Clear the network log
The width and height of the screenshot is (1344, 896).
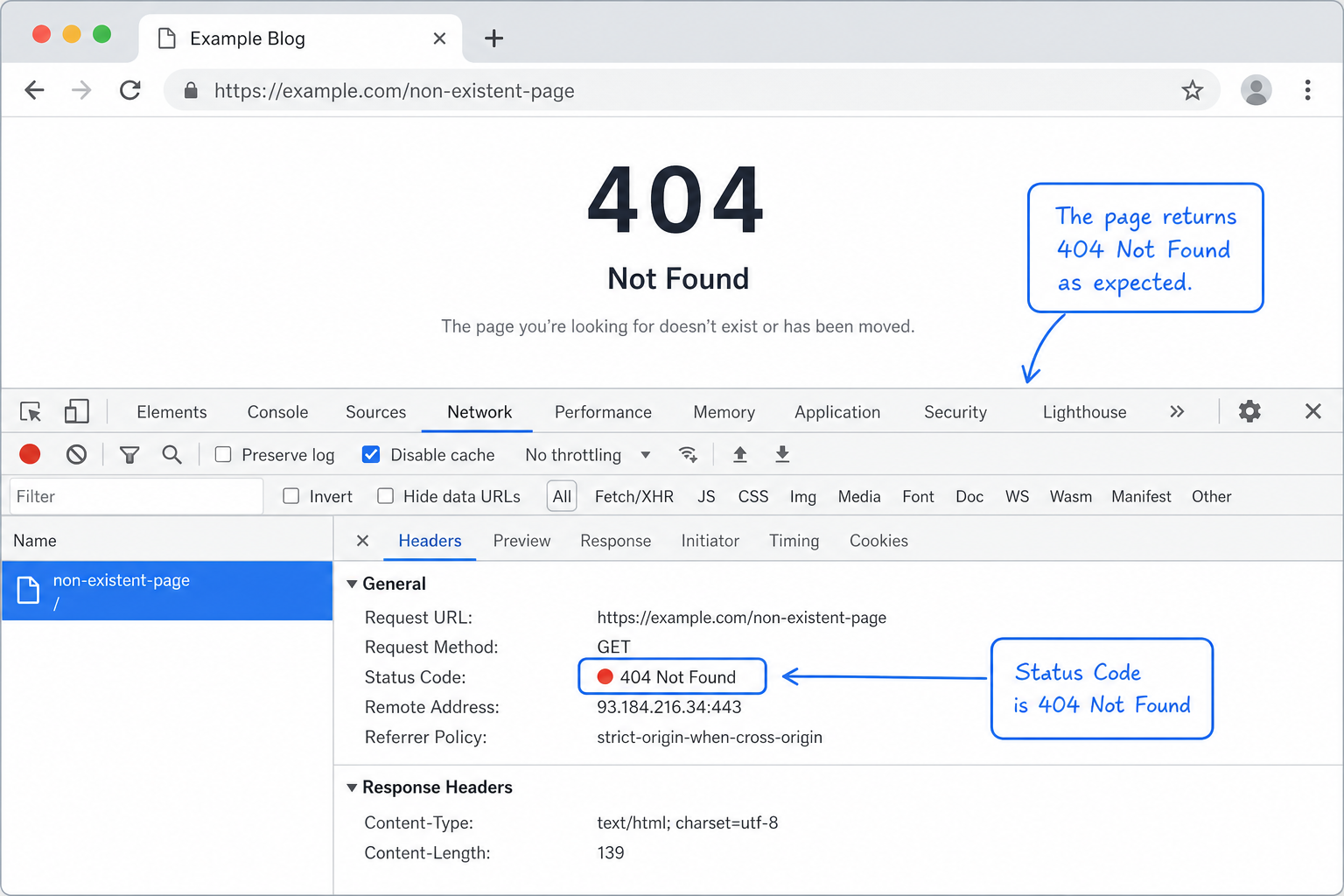(76, 454)
